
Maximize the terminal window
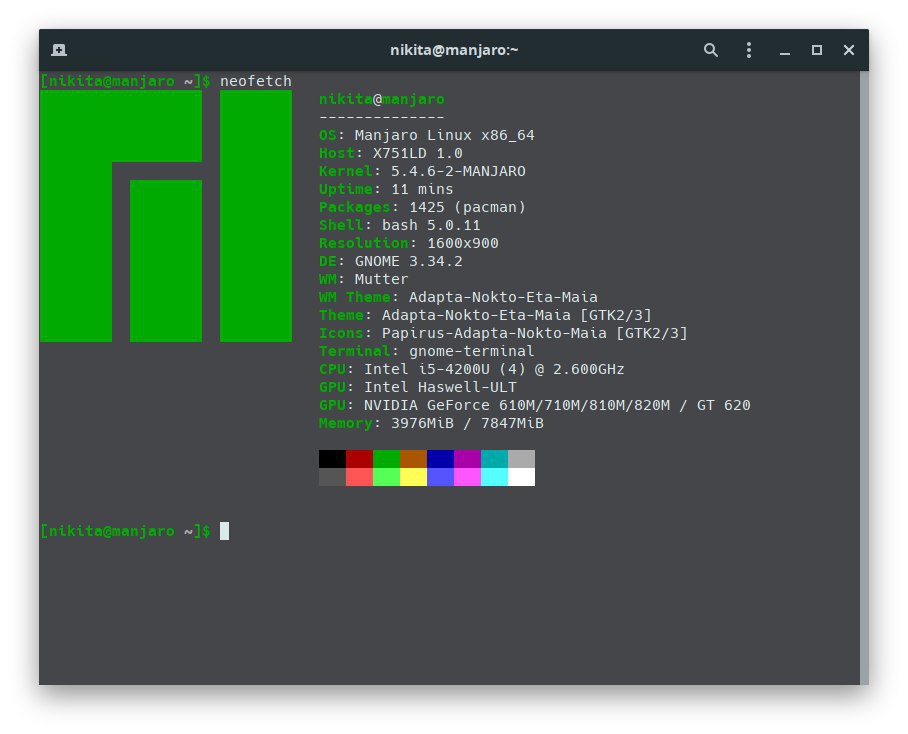tap(817, 50)
